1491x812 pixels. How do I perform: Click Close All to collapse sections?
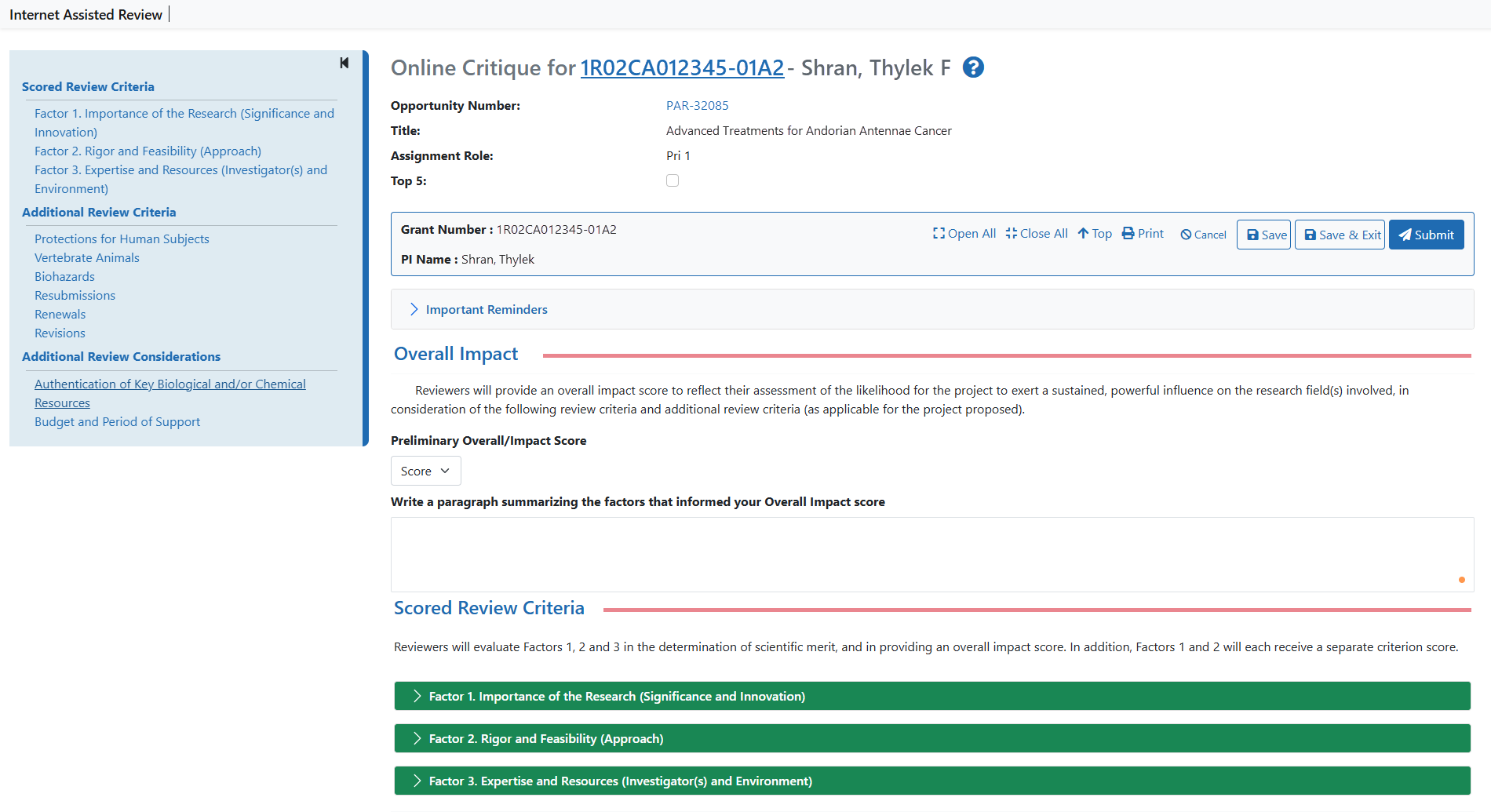click(1036, 234)
